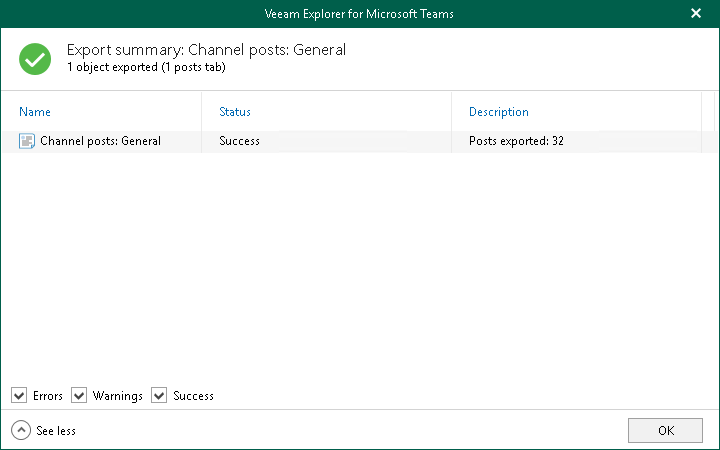
Task: Disable the Success filter checkbox
Action: [159, 396]
